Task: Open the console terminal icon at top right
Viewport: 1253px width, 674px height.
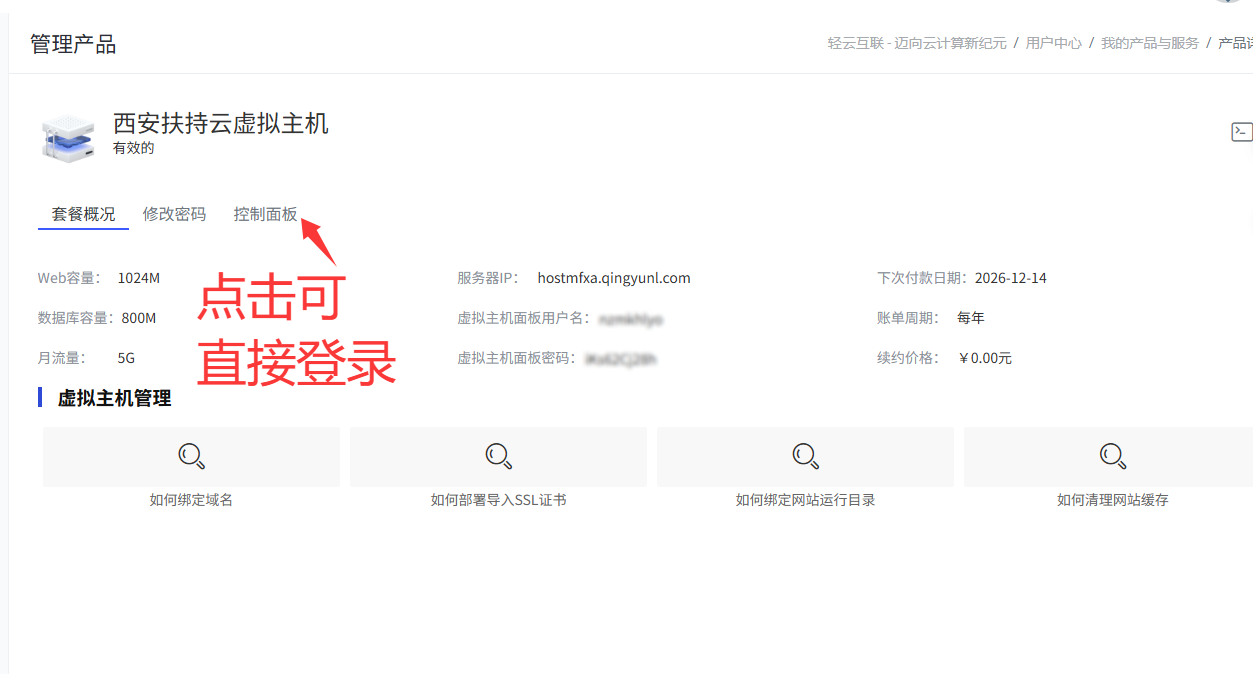Action: pos(1240,130)
